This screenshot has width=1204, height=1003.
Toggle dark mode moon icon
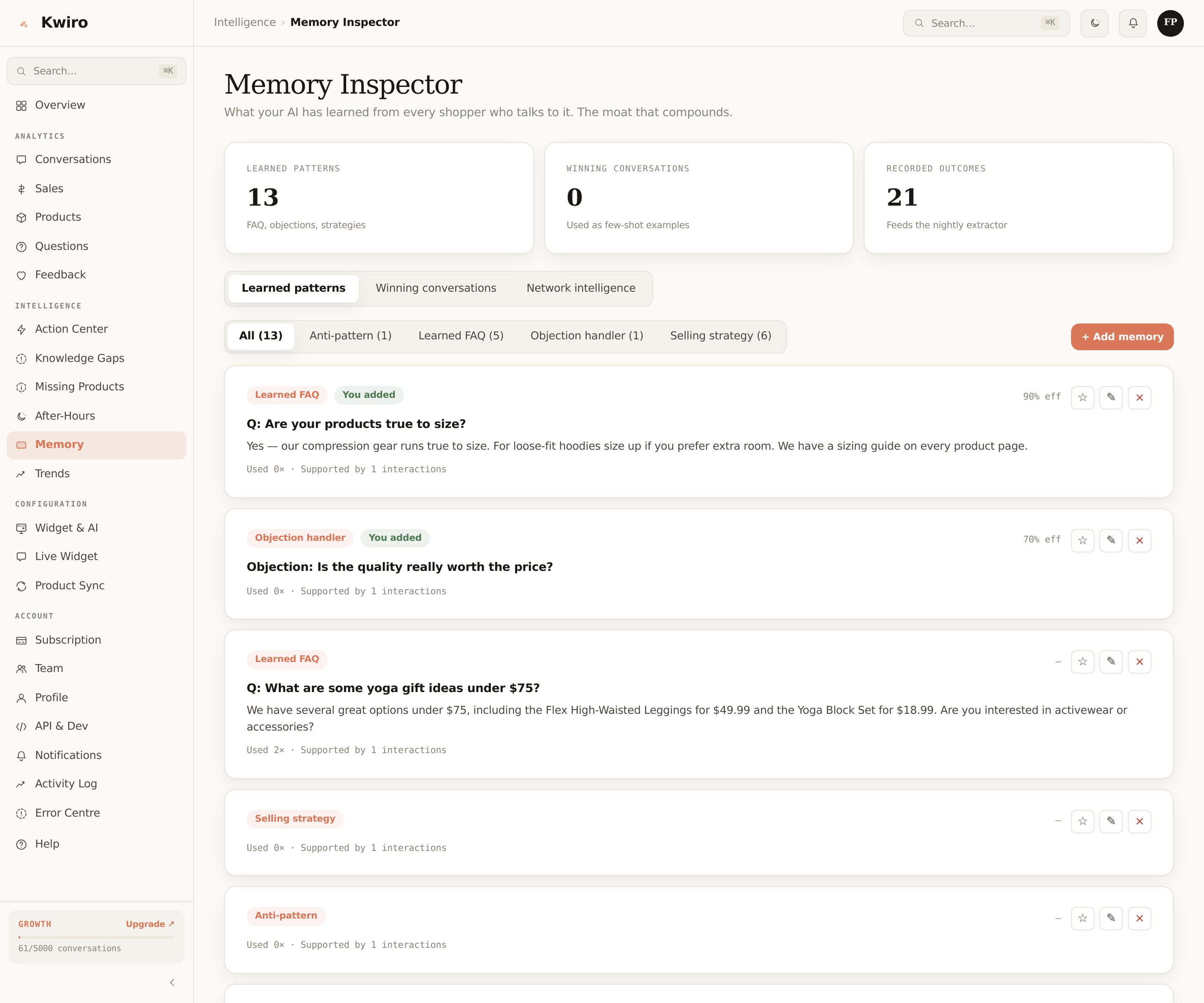click(1094, 23)
